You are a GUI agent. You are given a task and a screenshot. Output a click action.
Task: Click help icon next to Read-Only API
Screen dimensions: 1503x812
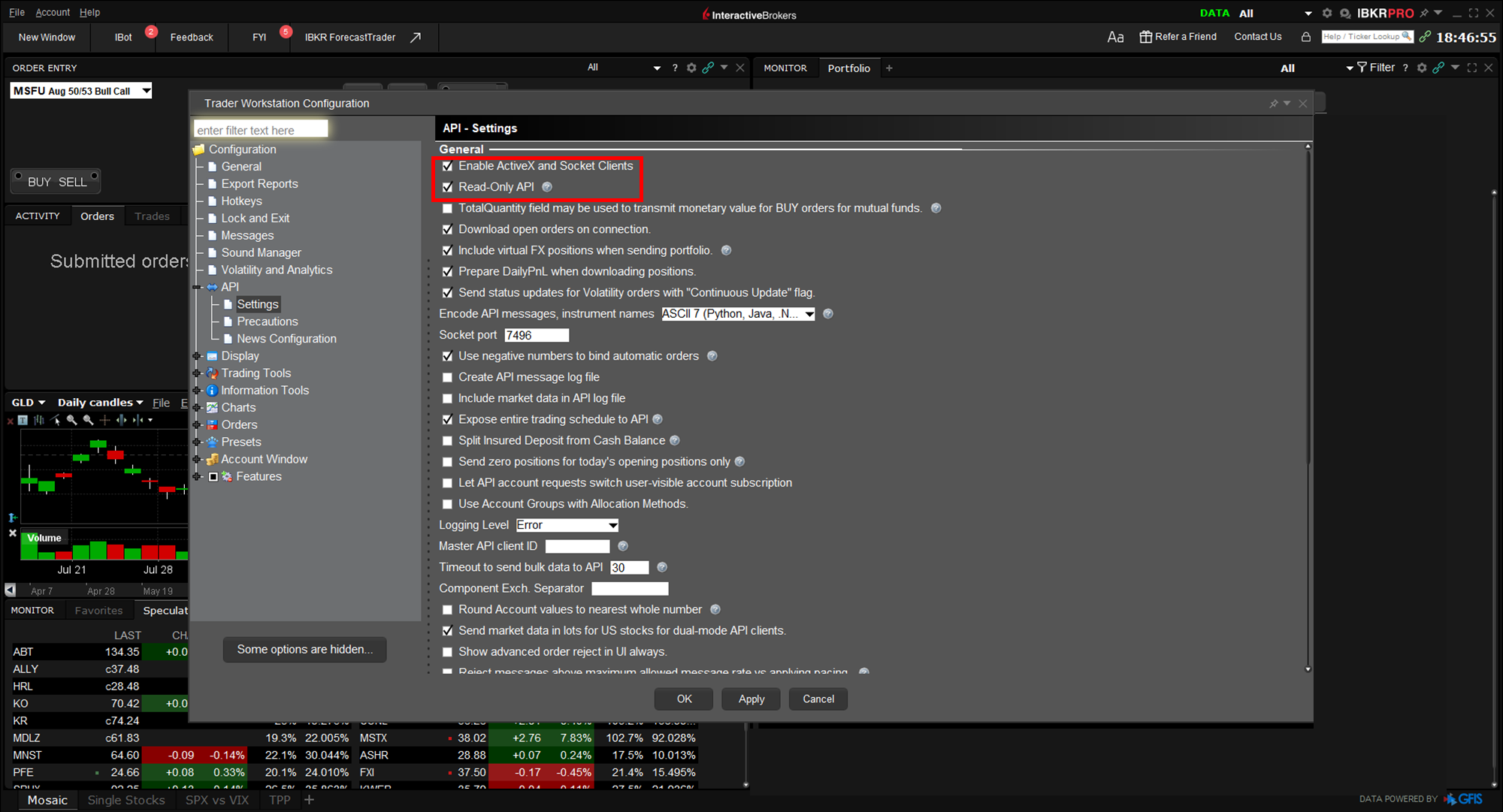coord(547,187)
